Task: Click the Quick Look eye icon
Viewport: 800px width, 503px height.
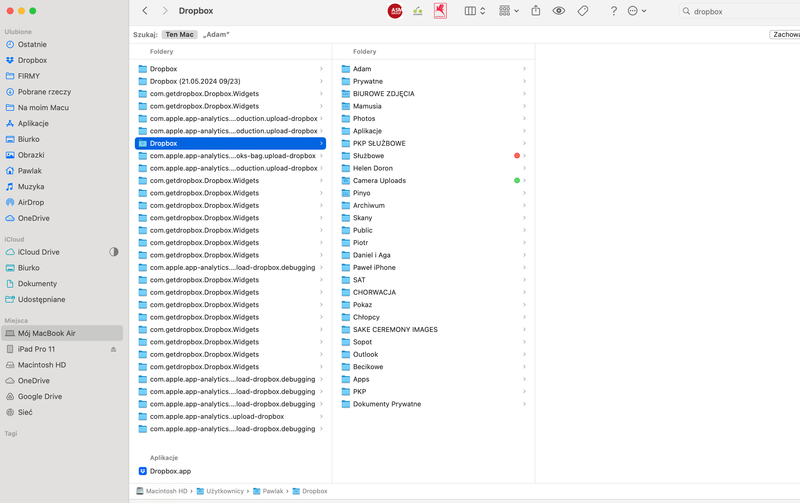Action: point(559,11)
